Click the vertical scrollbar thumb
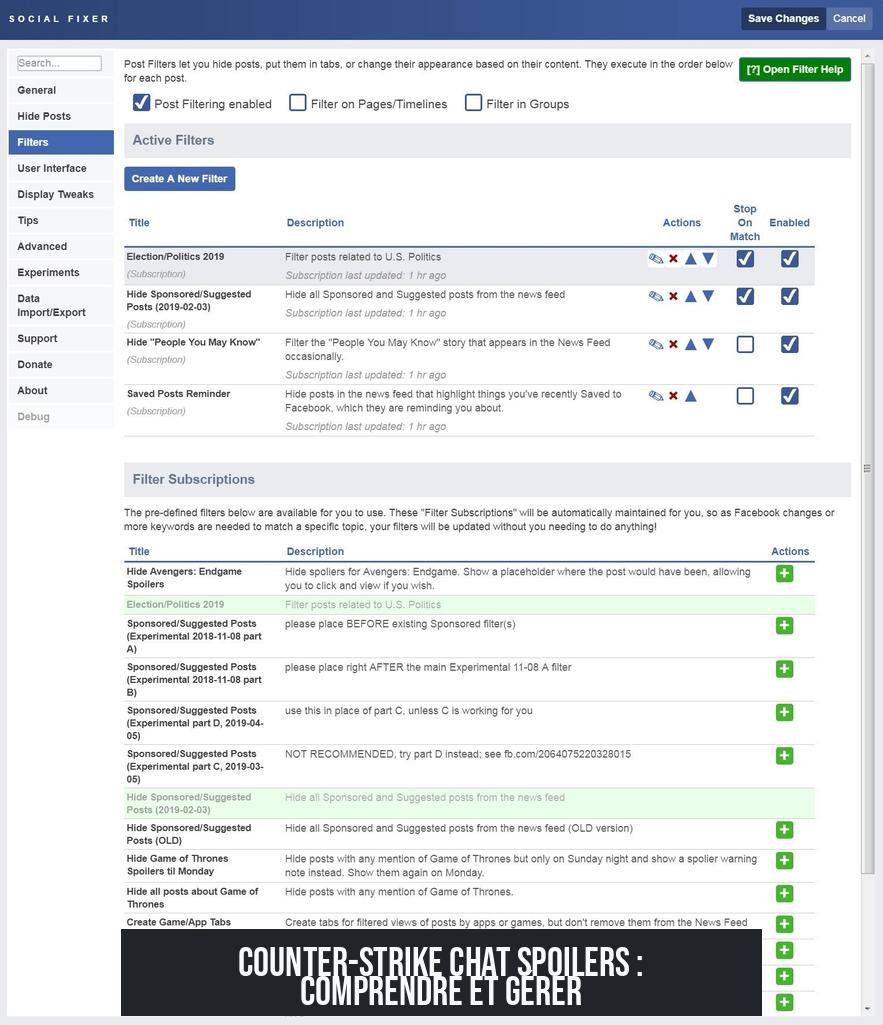 click(x=867, y=467)
